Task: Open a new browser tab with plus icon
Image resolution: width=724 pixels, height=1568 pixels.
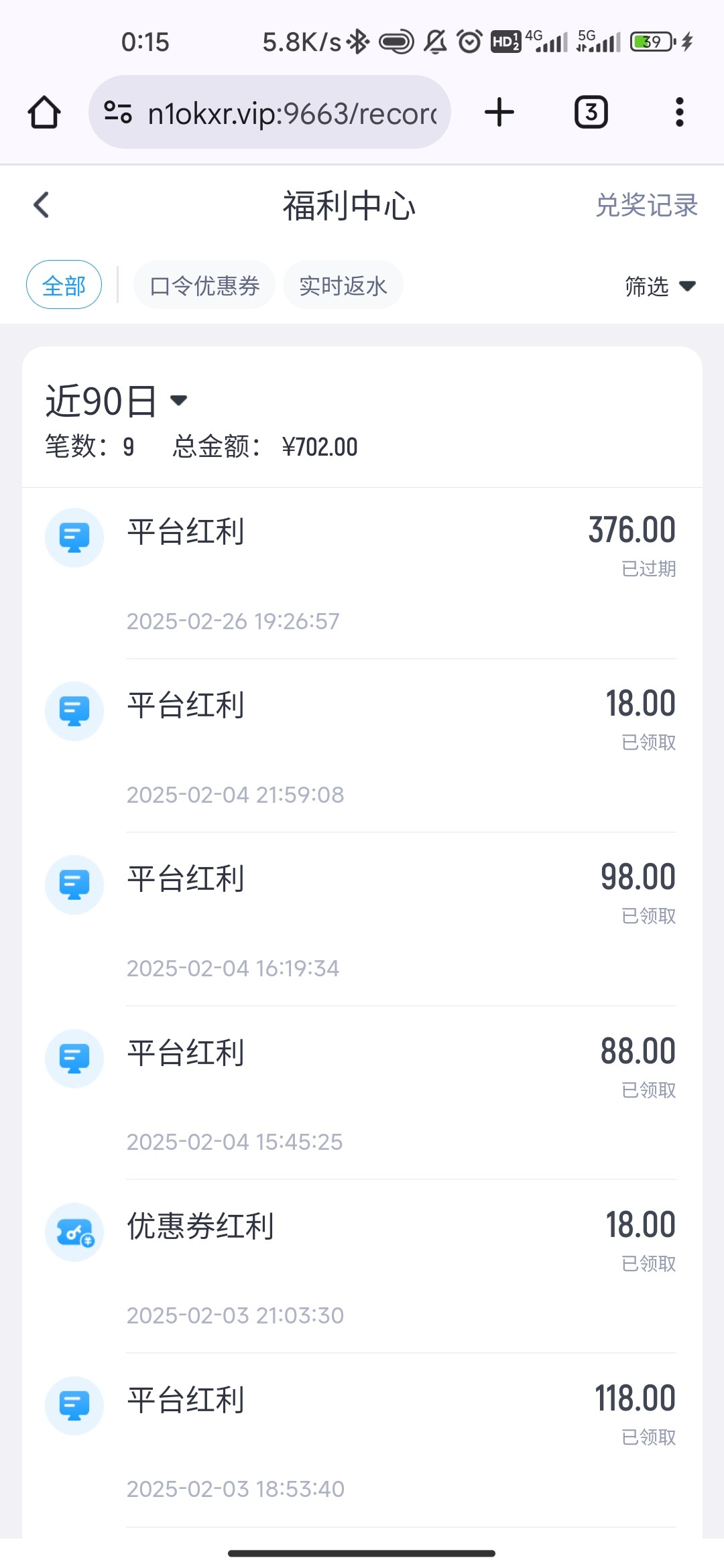Action: tap(499, 113)
